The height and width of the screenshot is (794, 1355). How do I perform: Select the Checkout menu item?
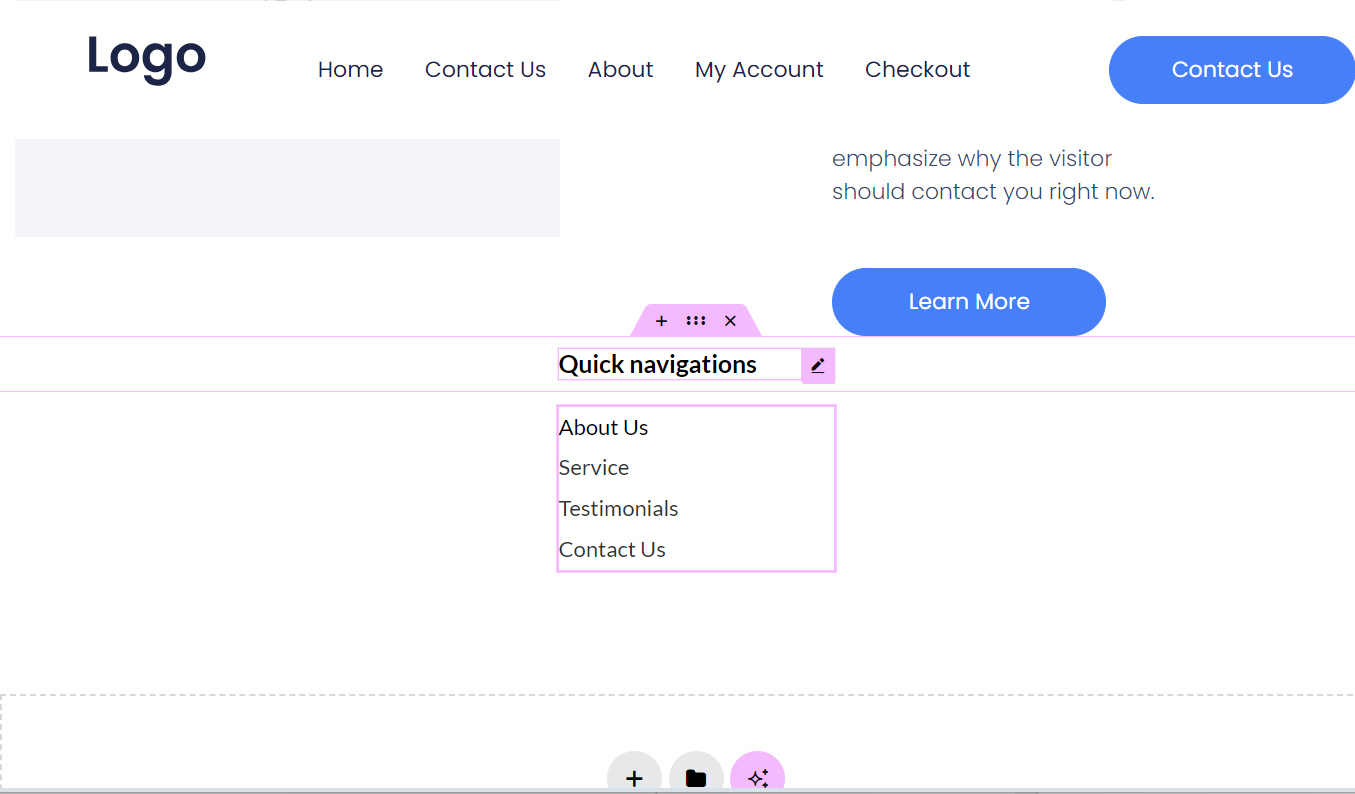pos(917,70)
